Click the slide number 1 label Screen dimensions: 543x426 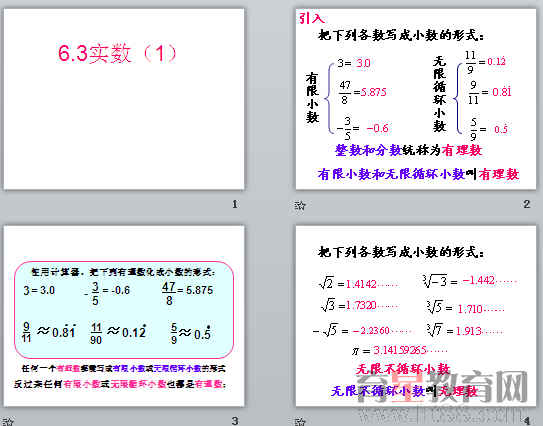coord(235,204)
